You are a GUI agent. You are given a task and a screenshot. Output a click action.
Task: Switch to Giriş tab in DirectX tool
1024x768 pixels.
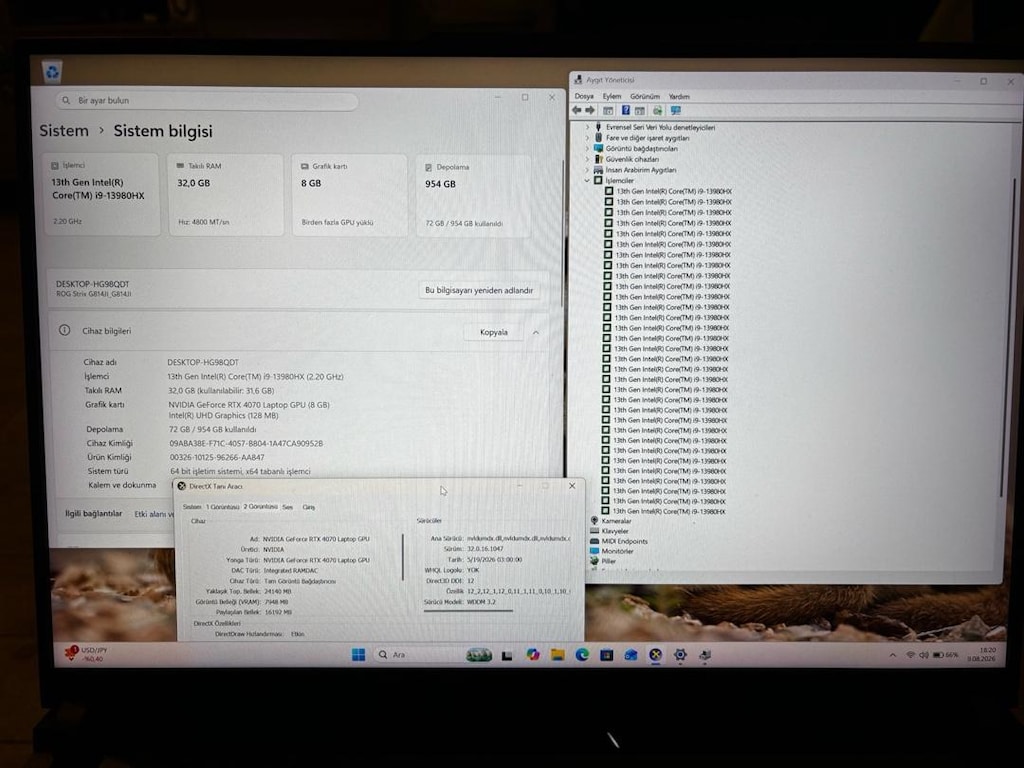(x=309, y=507)
